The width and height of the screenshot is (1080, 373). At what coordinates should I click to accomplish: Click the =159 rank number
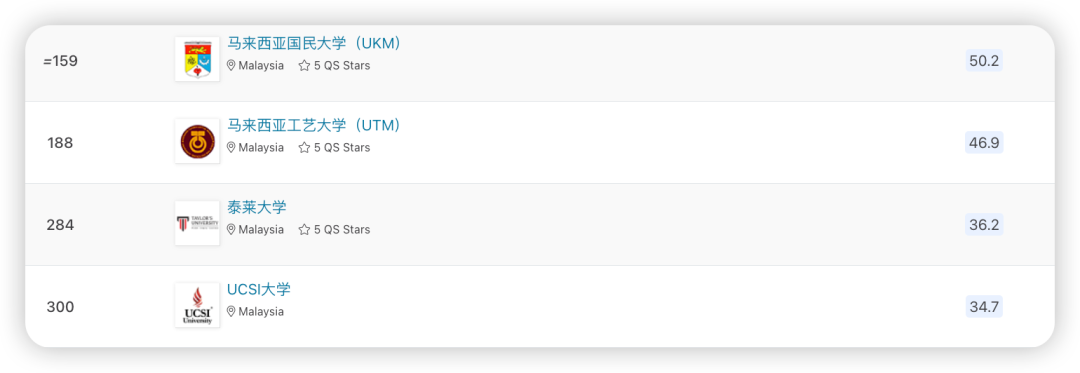pos(60,61)
